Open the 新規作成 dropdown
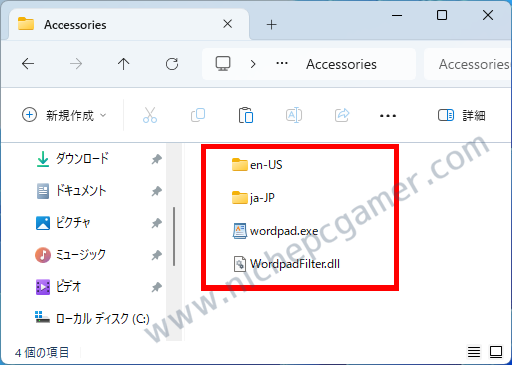Screen dimensions: 512x365 click(x=64, y=115)
